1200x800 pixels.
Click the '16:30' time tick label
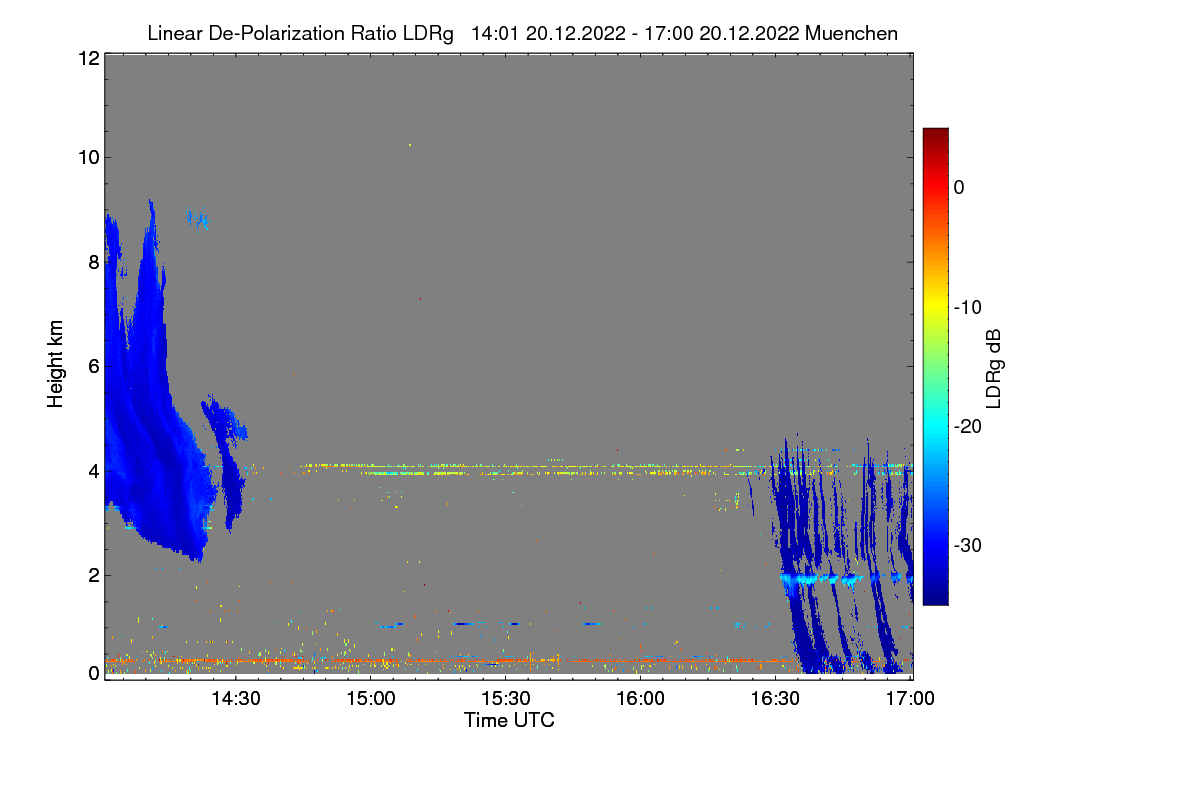pos(776,699)
